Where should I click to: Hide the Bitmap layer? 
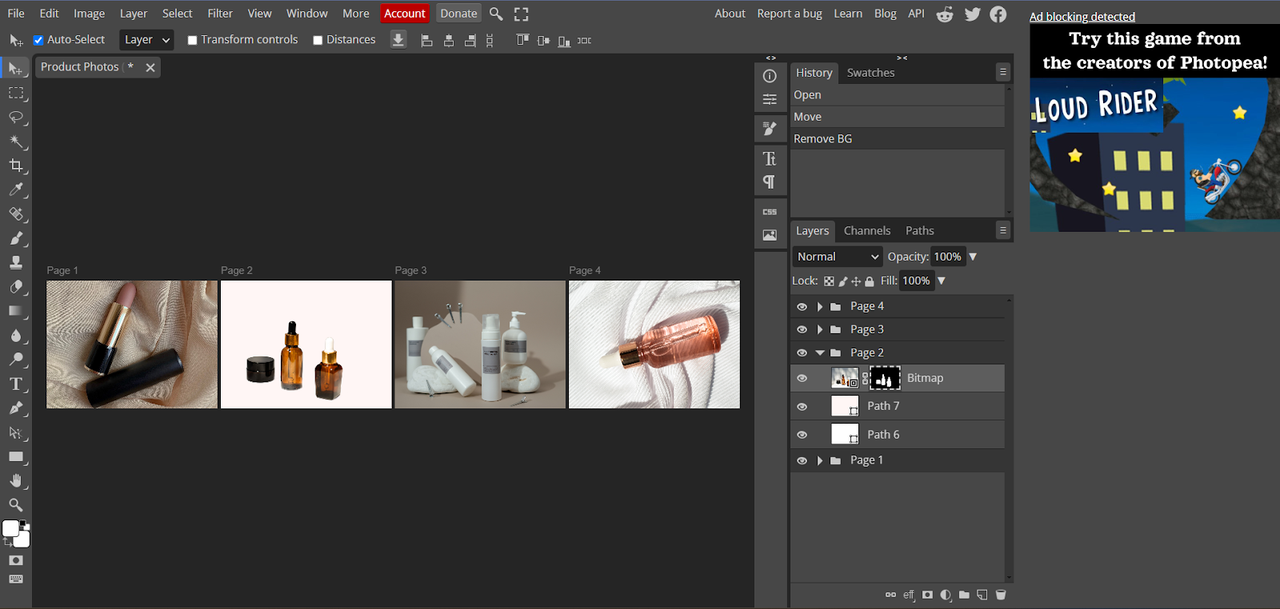click(x=801, y=378)
